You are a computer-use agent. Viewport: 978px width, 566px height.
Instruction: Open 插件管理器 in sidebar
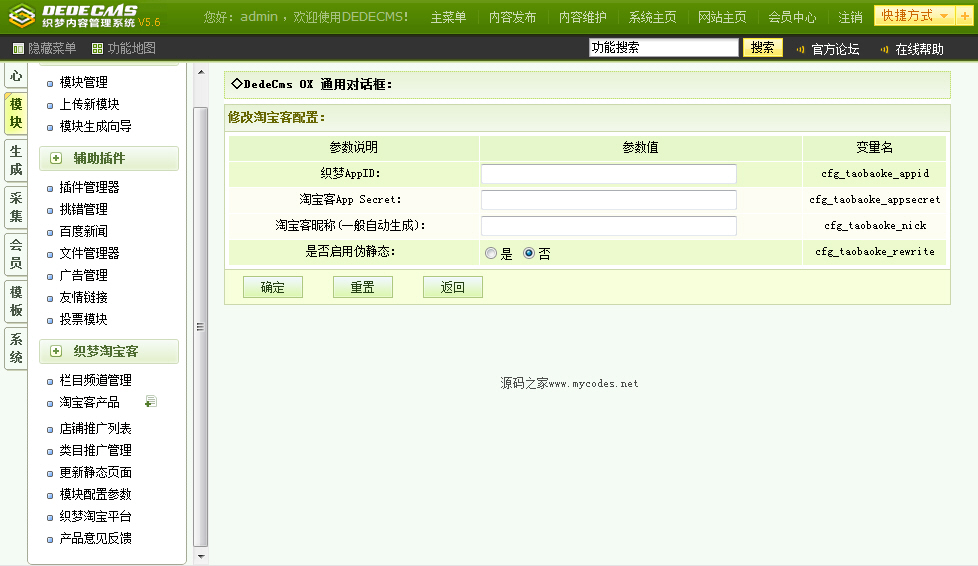[89, 187]
